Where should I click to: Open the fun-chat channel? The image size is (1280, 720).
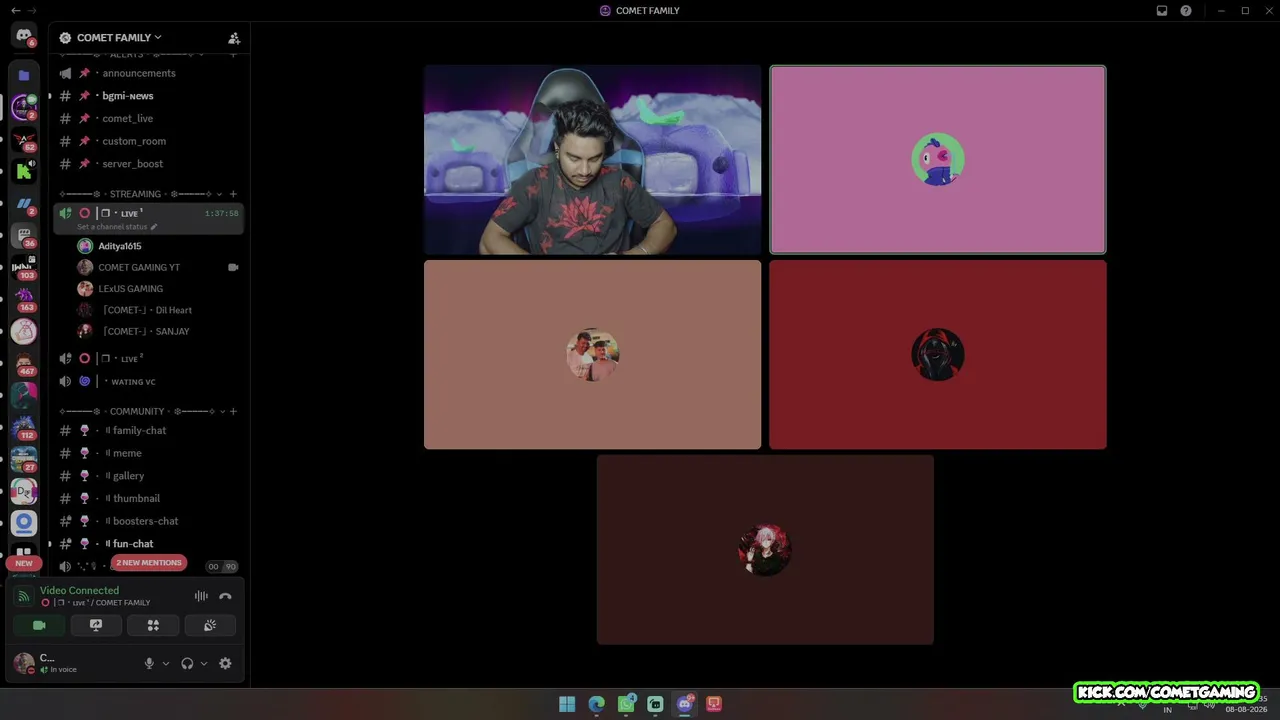pos(148,544)
